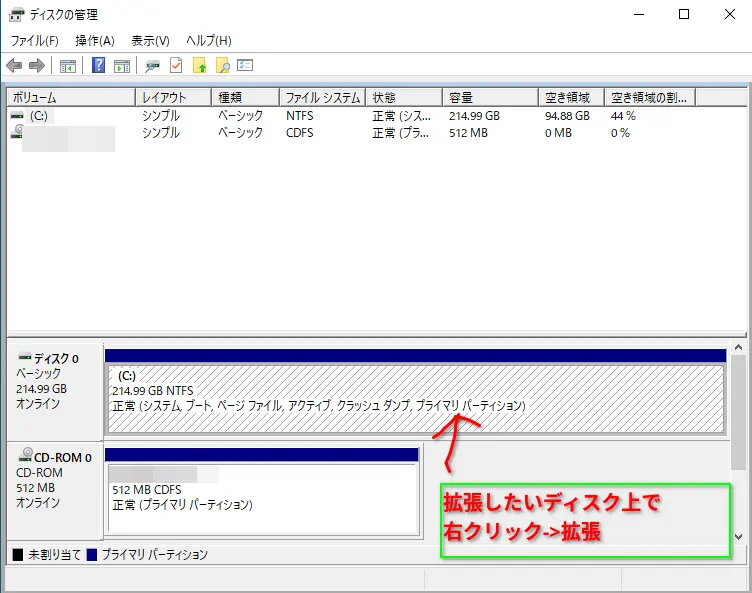Open help via the blue question mark icon
Viewport: 752px width, 593px height.
[x=99, y=66]
